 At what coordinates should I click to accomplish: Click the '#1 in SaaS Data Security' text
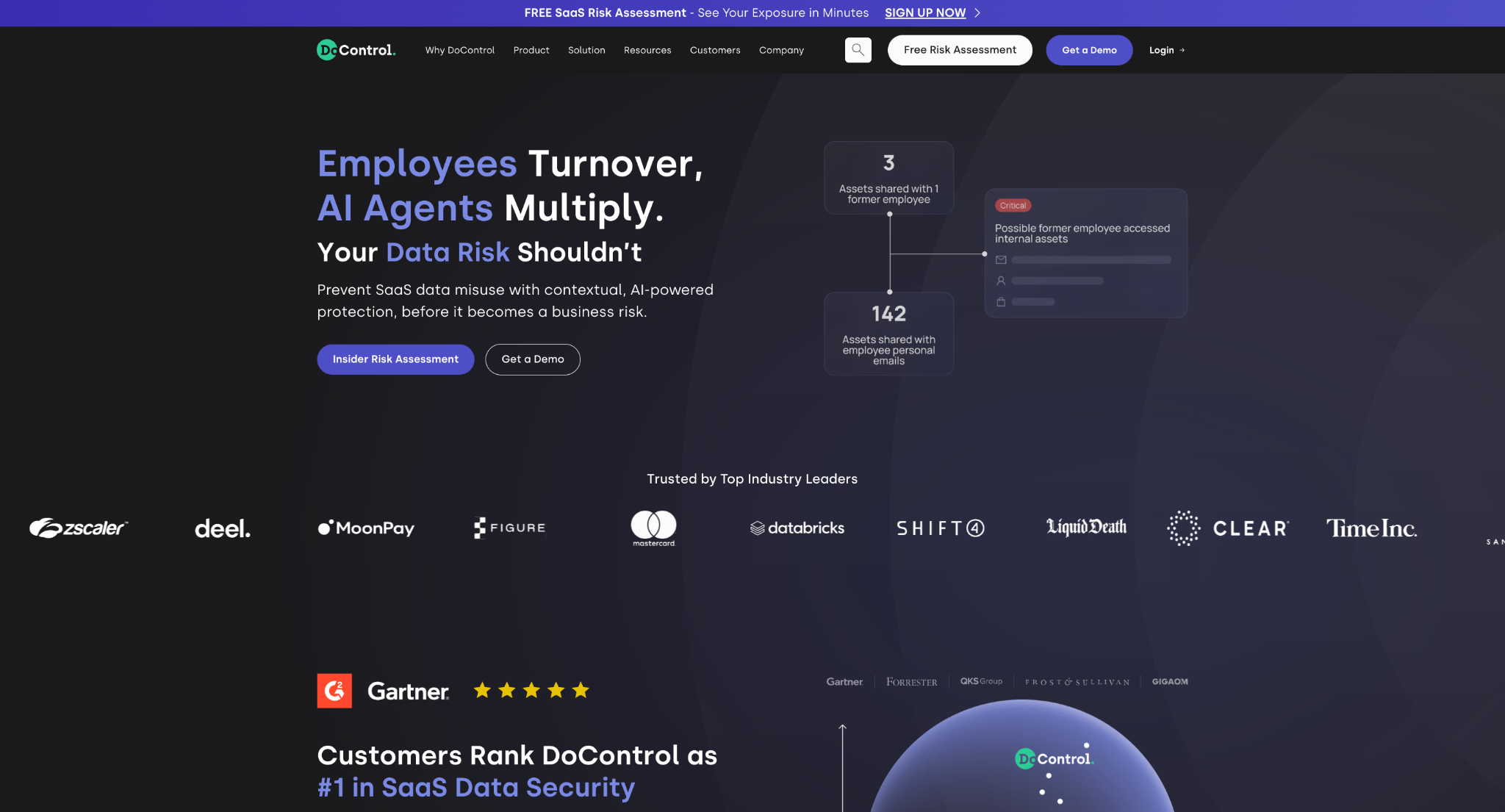pos(476,787)
